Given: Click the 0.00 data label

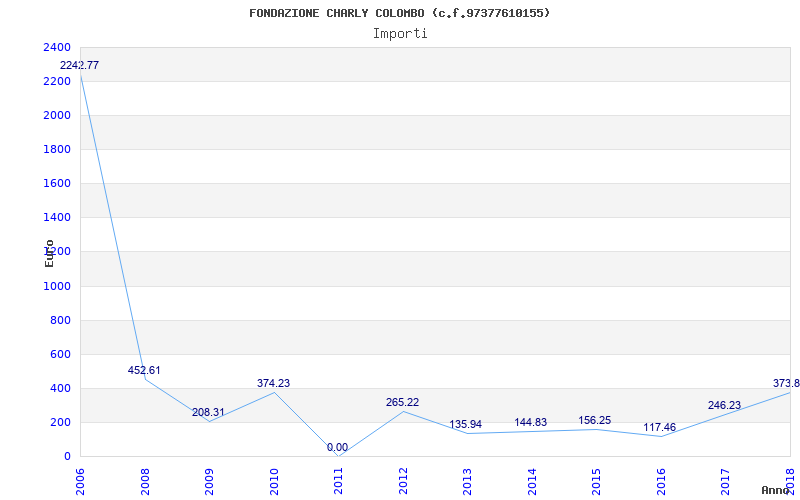Looking at the screenshot, I should tap(337, 447).
